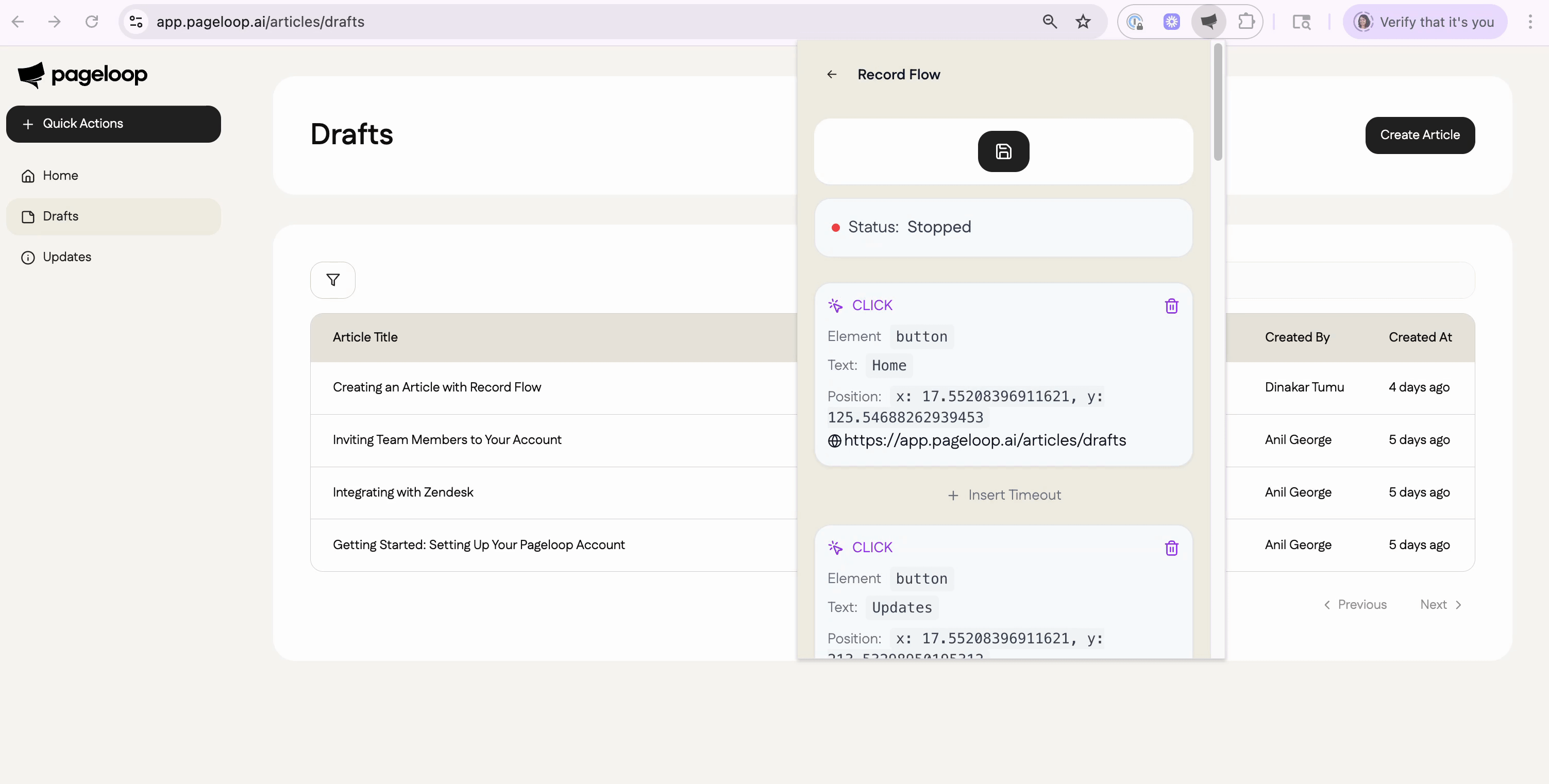Click the zoom magnifier icon in address bar

[1049, 22]
